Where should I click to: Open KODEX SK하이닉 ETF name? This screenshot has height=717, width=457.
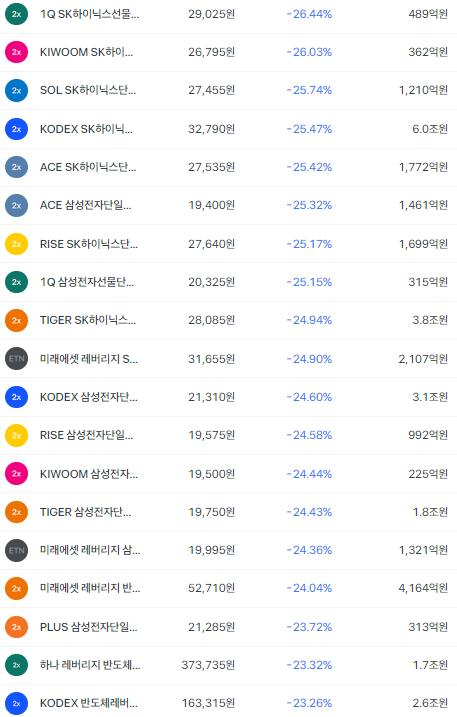coord(86,129)
